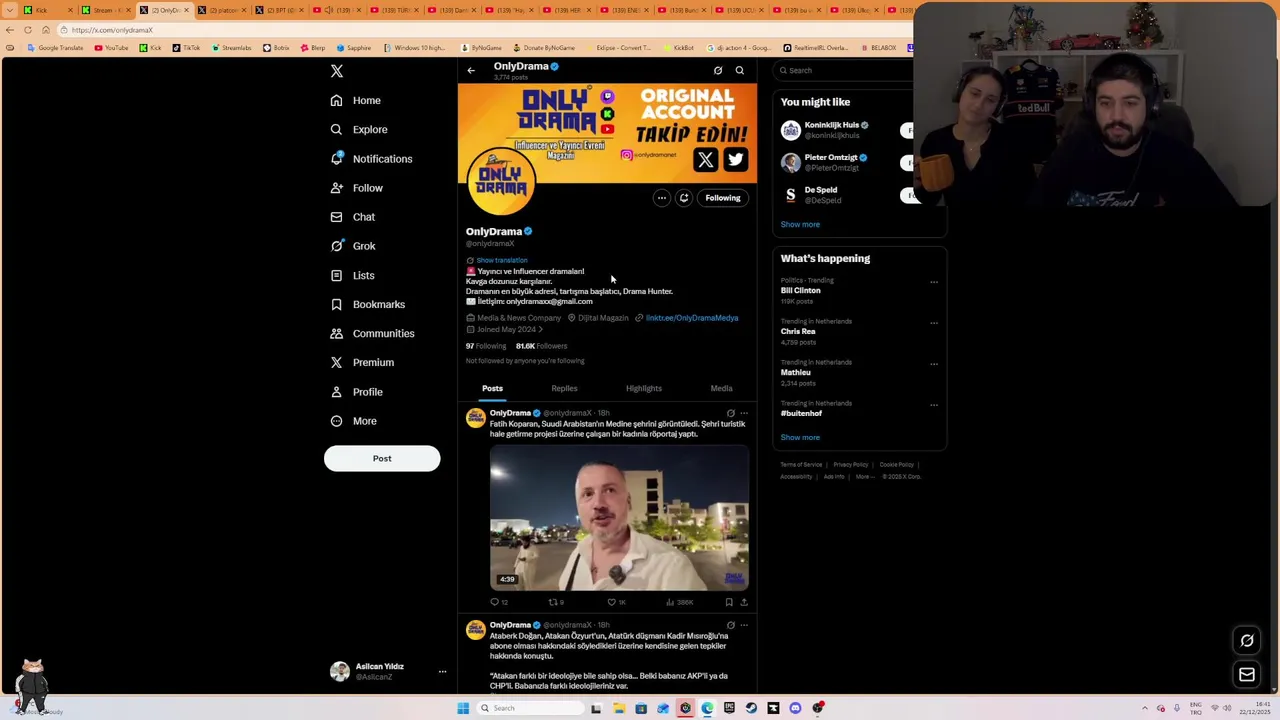Switch to the Media tab

tap(721, 388)
